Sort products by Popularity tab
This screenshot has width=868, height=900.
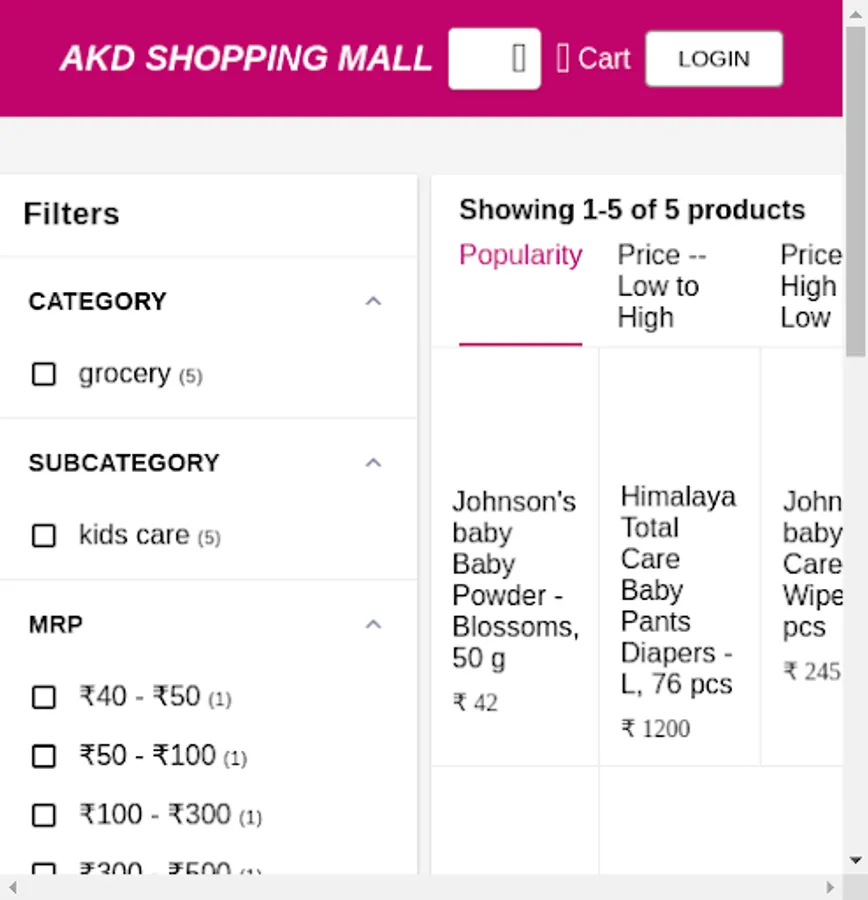pos(520,256)
